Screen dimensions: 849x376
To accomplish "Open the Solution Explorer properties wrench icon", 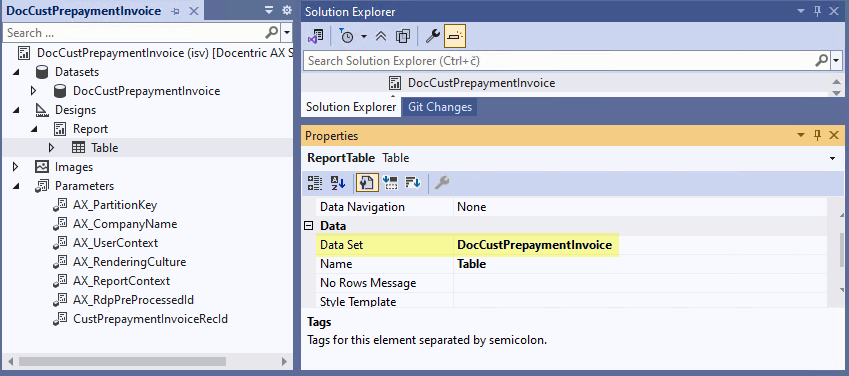I will click(x=433, y=36).
